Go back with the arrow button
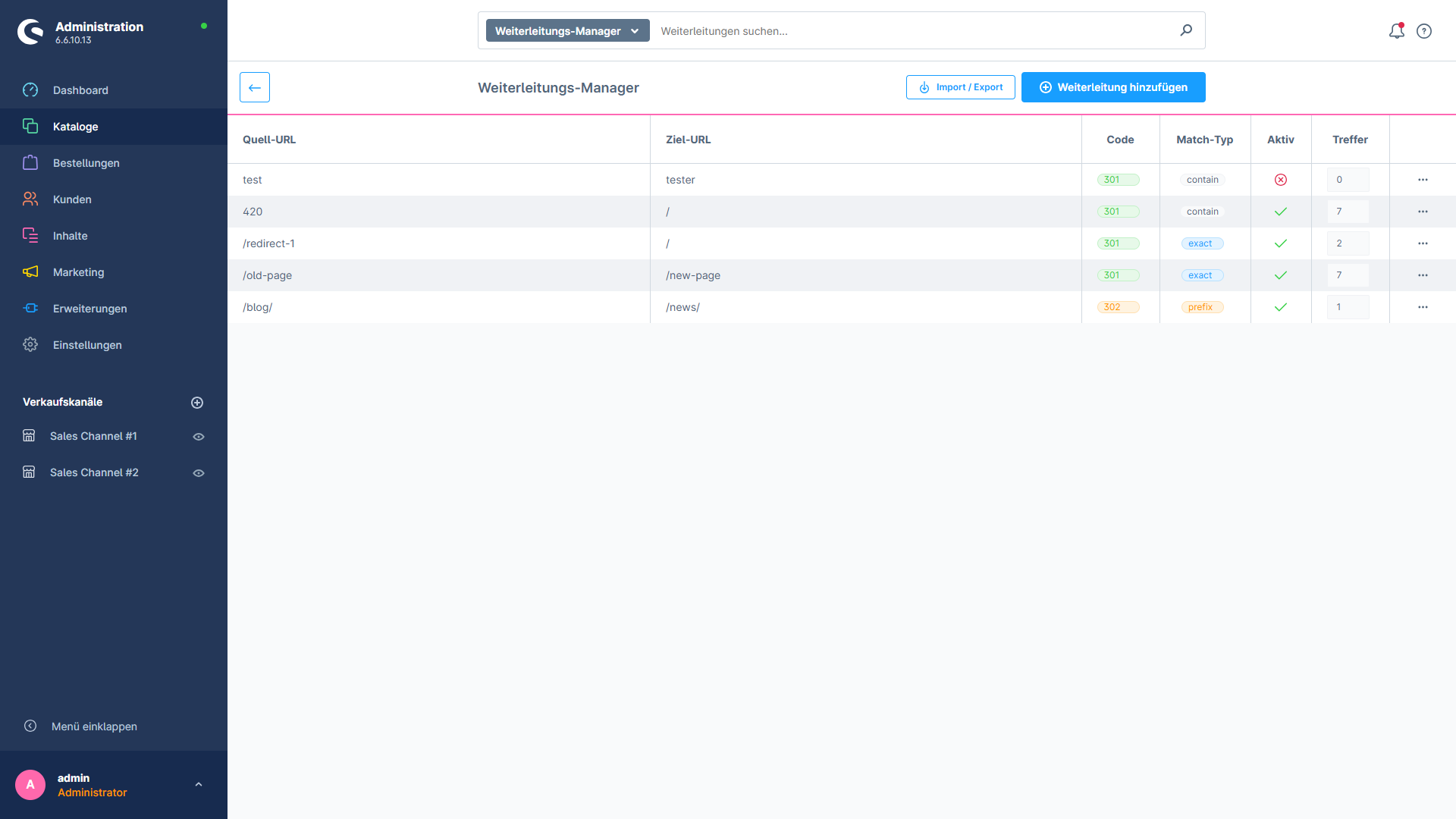Viewport: 1456px width, 819px height. point(255,87)
